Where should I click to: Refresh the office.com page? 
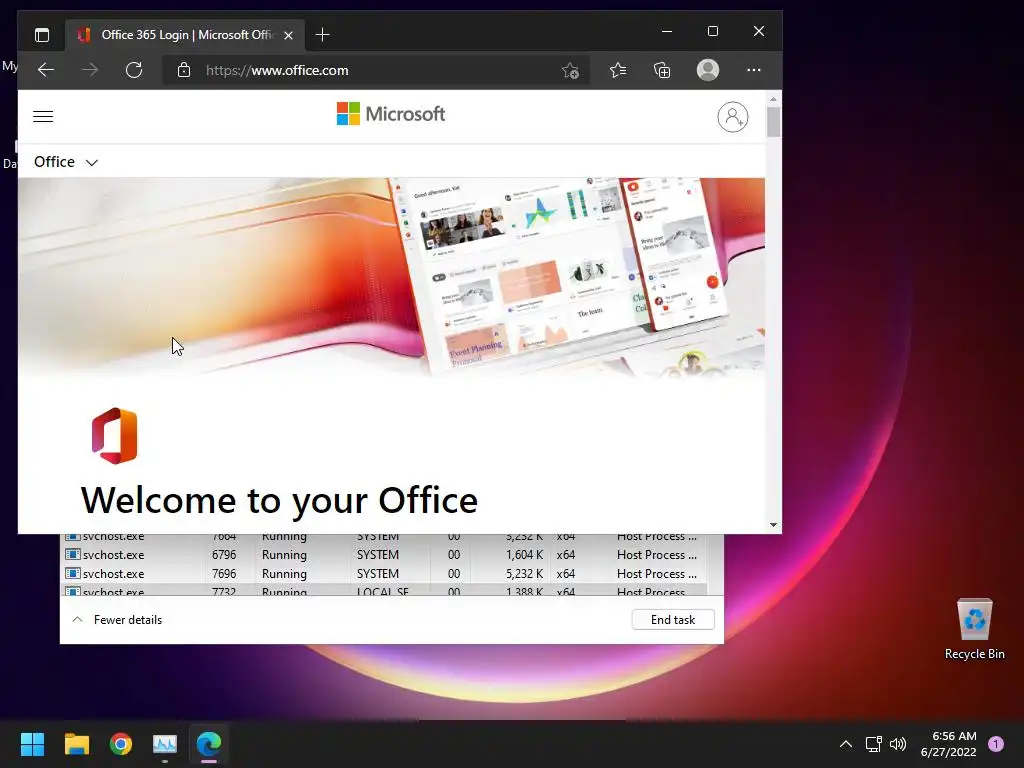pos(134,70)
